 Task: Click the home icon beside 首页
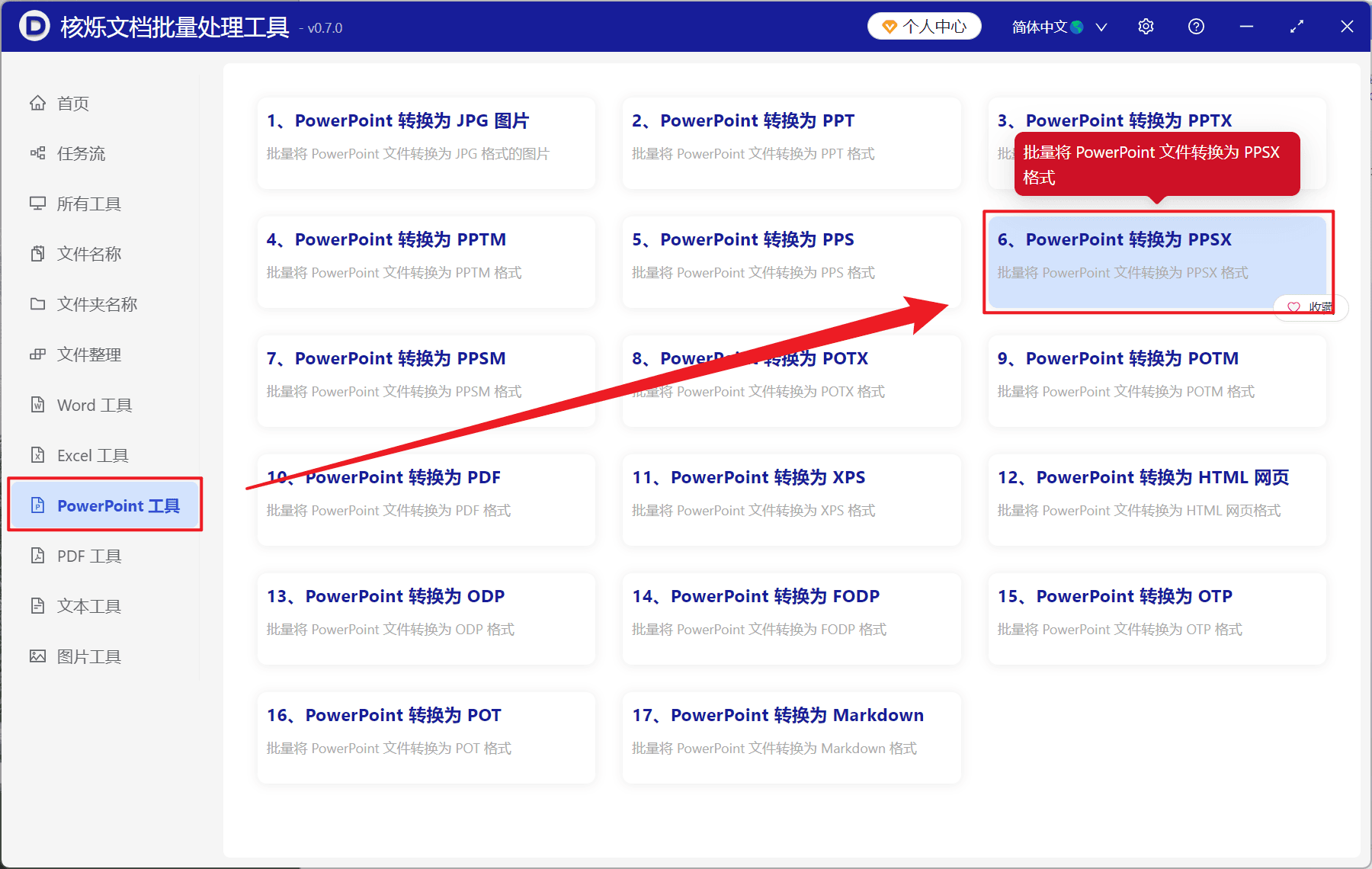(37, 103)
